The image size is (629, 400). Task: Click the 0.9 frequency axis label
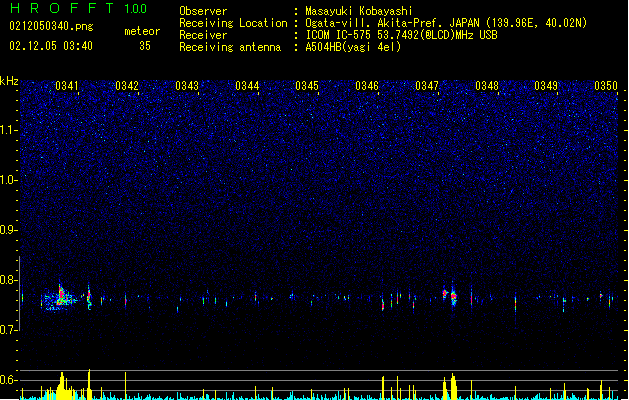[9, 230]
